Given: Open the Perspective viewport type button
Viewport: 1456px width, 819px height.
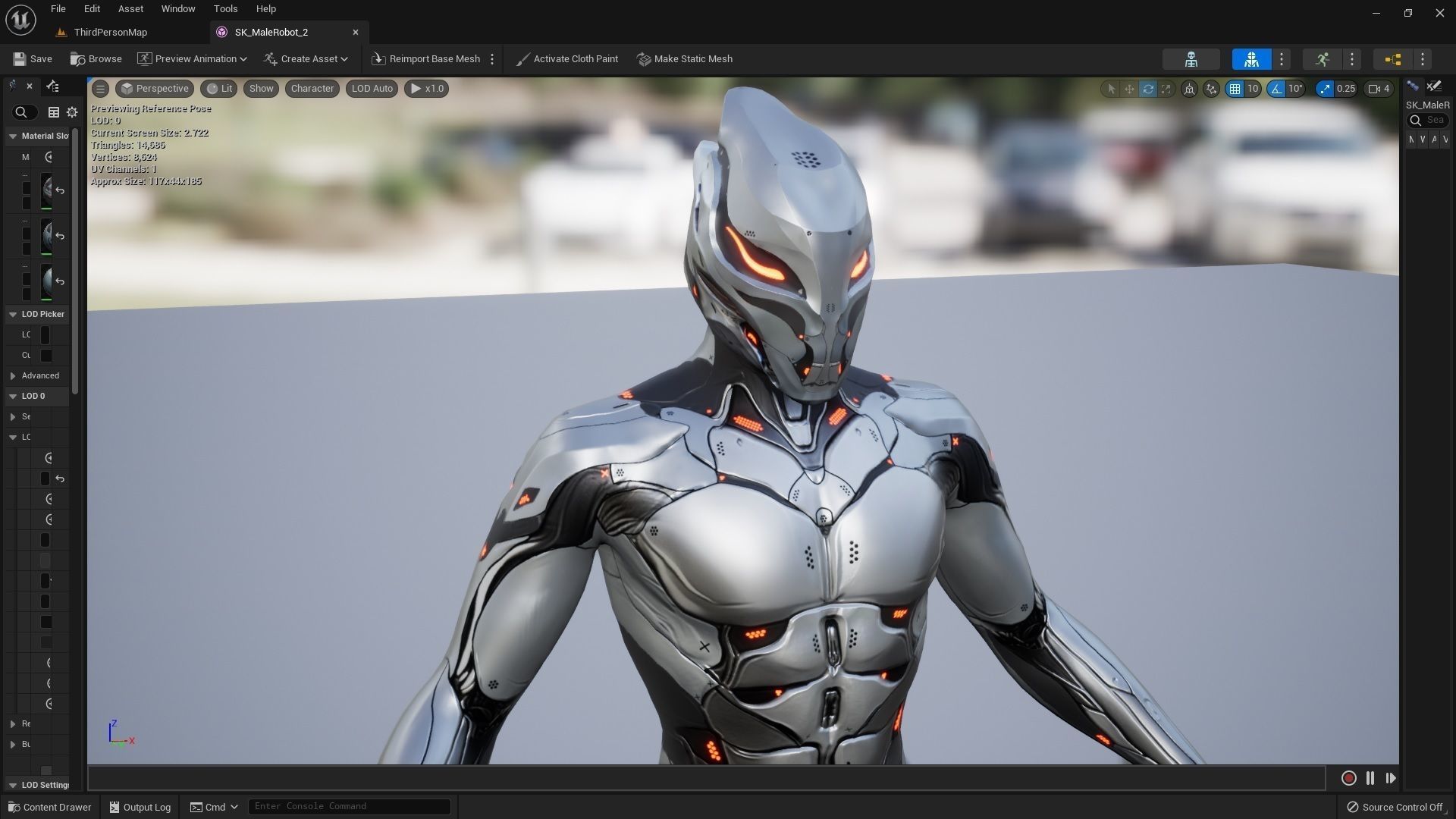Looking at the screenshot, I should click(155, 89).
